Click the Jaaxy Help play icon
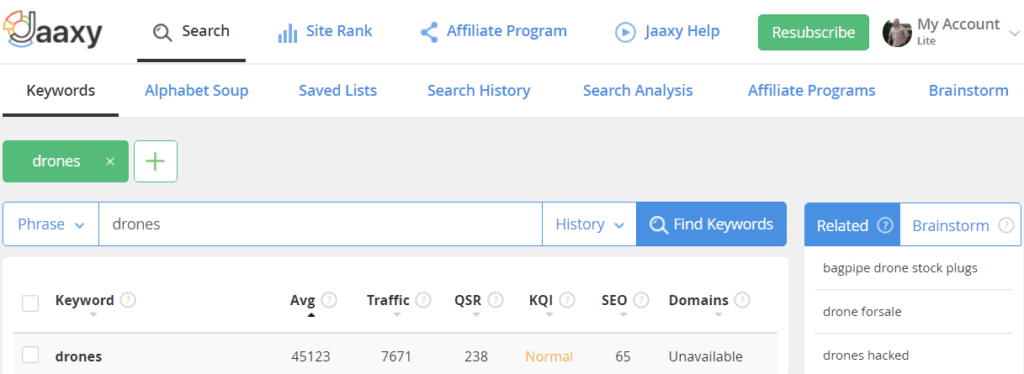Image resolution: width=1024 pixels, height=374 pixels. (625, 32)
